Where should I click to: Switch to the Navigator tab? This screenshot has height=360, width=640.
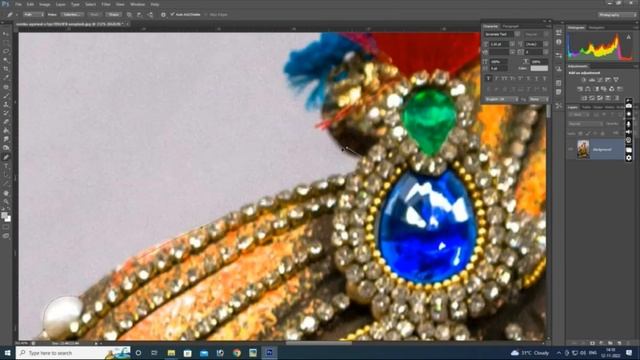tap(596, 28)
